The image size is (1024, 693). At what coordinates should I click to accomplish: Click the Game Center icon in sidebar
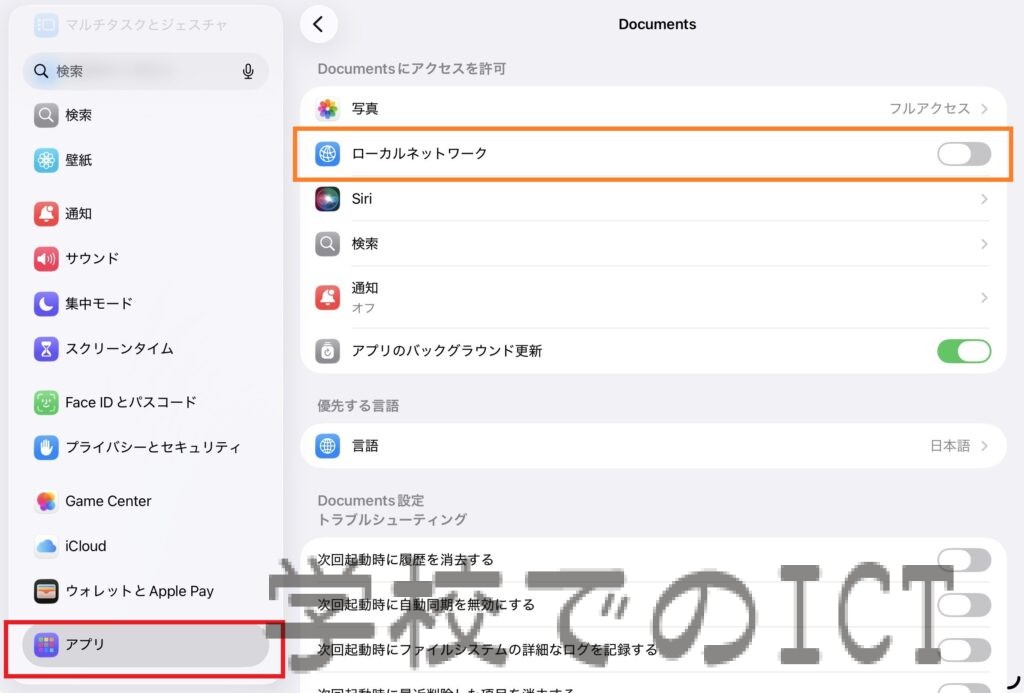[x=46, y=501]
